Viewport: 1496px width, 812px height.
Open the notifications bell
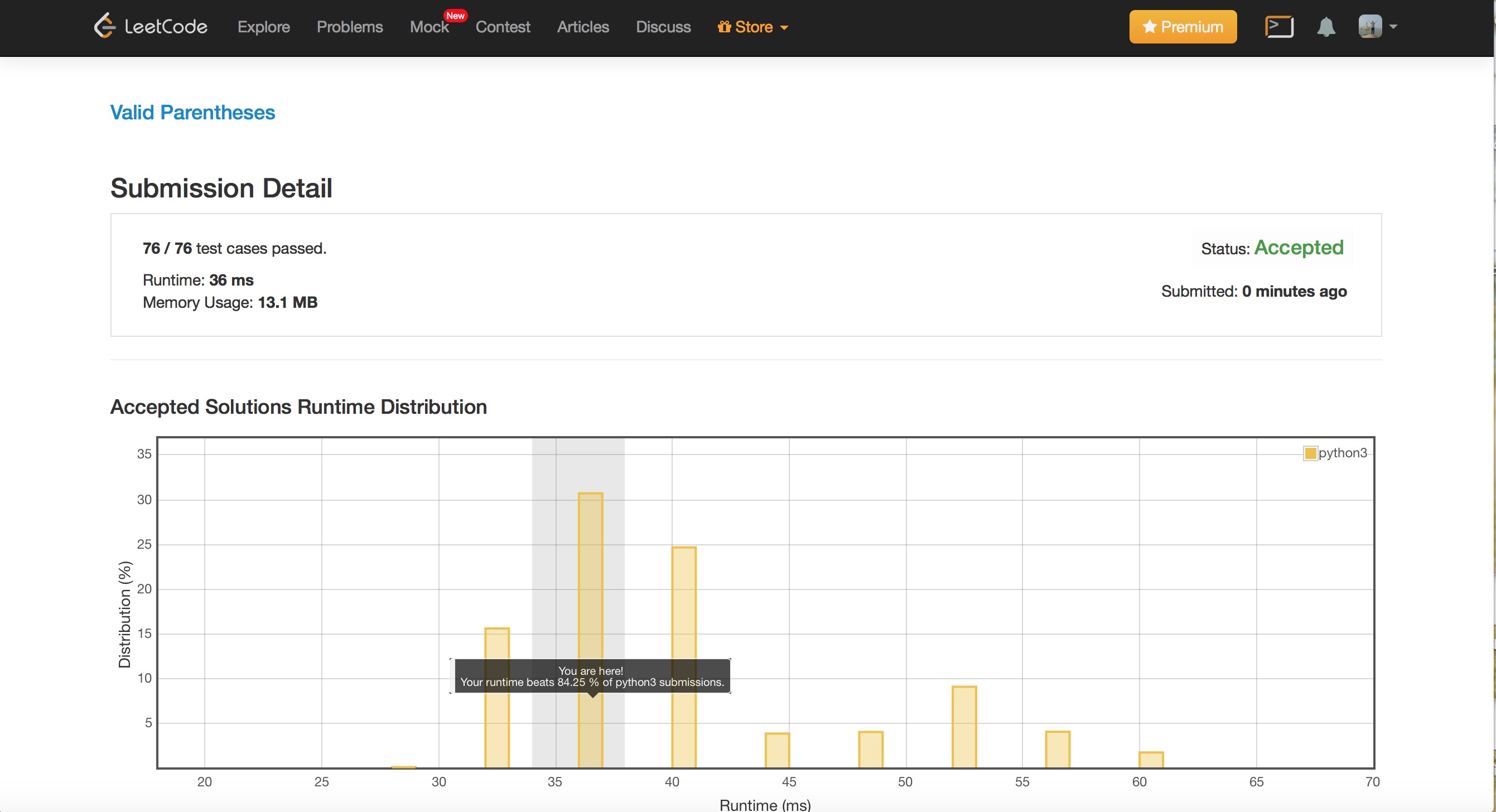pos(1326,27)
